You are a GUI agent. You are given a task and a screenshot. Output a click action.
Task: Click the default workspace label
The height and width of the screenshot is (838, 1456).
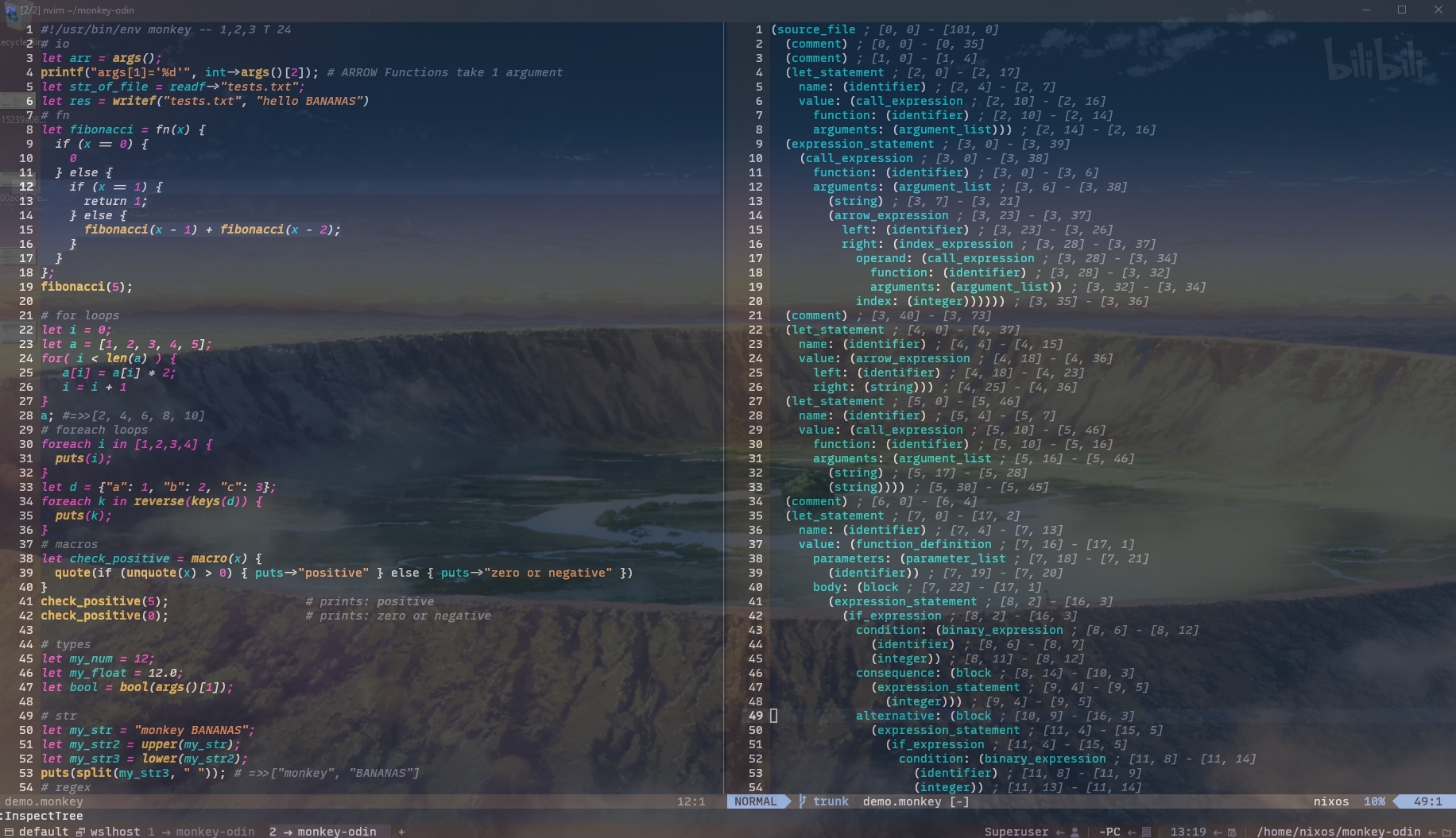click(x=44, y=832)
